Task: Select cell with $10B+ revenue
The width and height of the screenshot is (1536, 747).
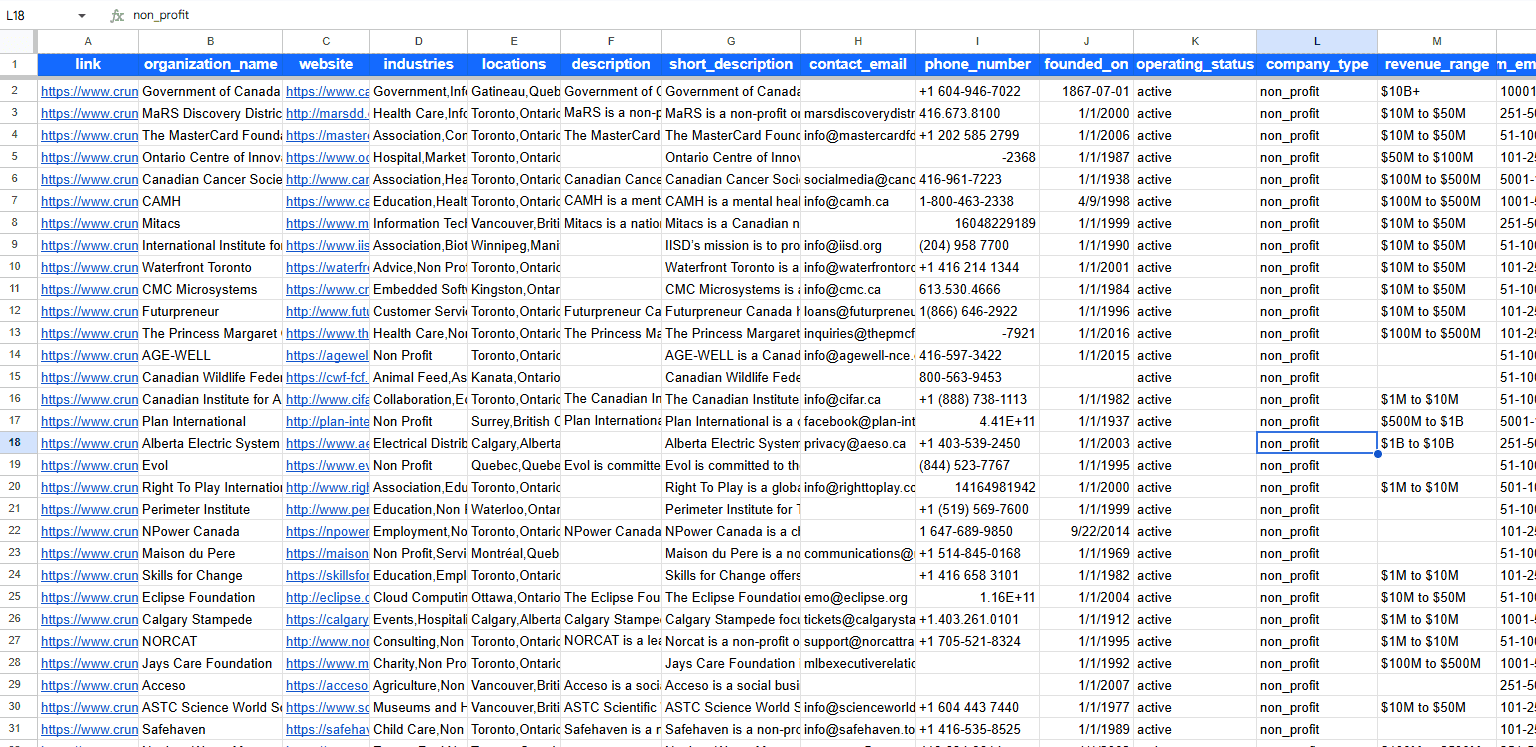Action: click(x=1436, y=91)
